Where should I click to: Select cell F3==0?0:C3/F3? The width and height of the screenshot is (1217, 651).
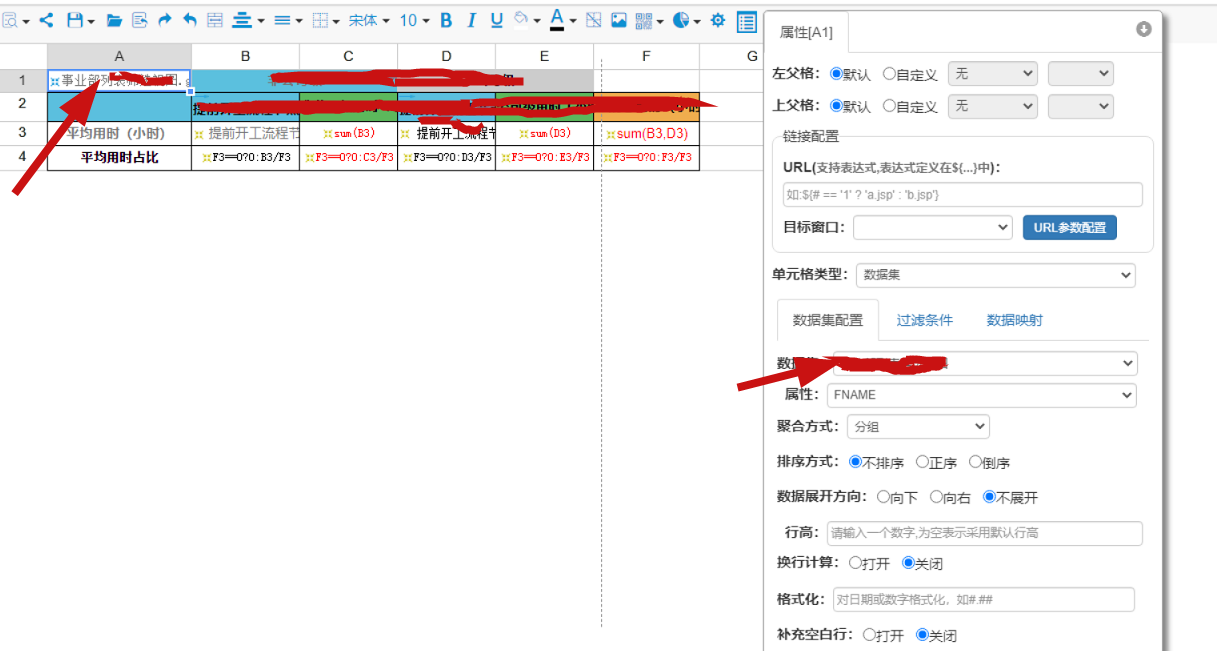point(348,157)
